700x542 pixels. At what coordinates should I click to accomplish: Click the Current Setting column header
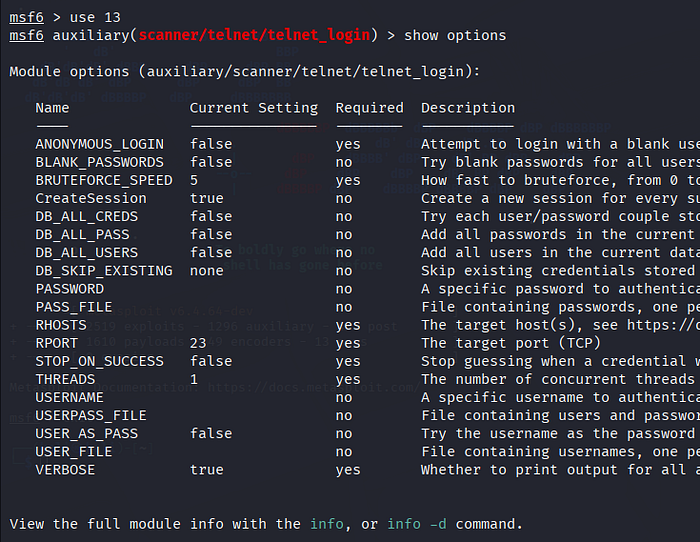coord(253,108)
